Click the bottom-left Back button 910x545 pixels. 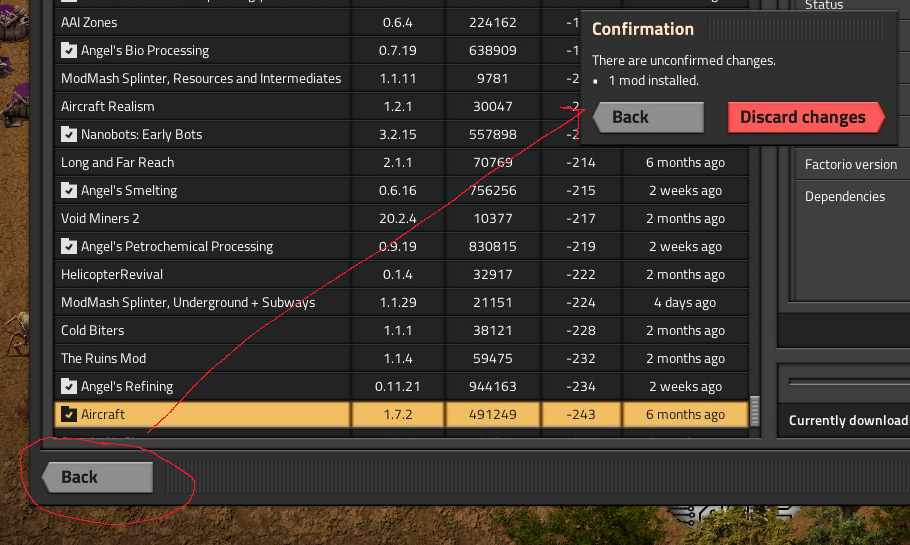pos(97,477)
